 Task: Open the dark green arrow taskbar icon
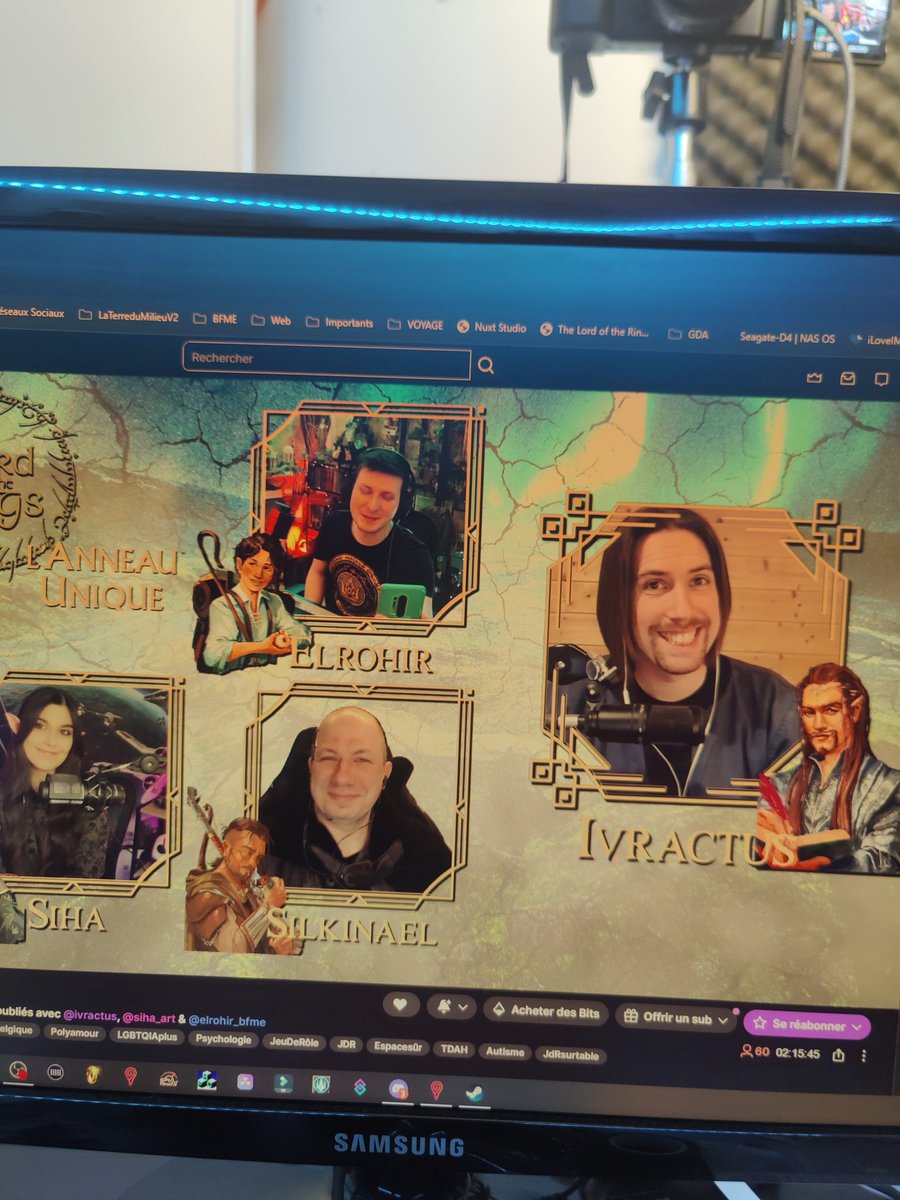coord(283,1082)
